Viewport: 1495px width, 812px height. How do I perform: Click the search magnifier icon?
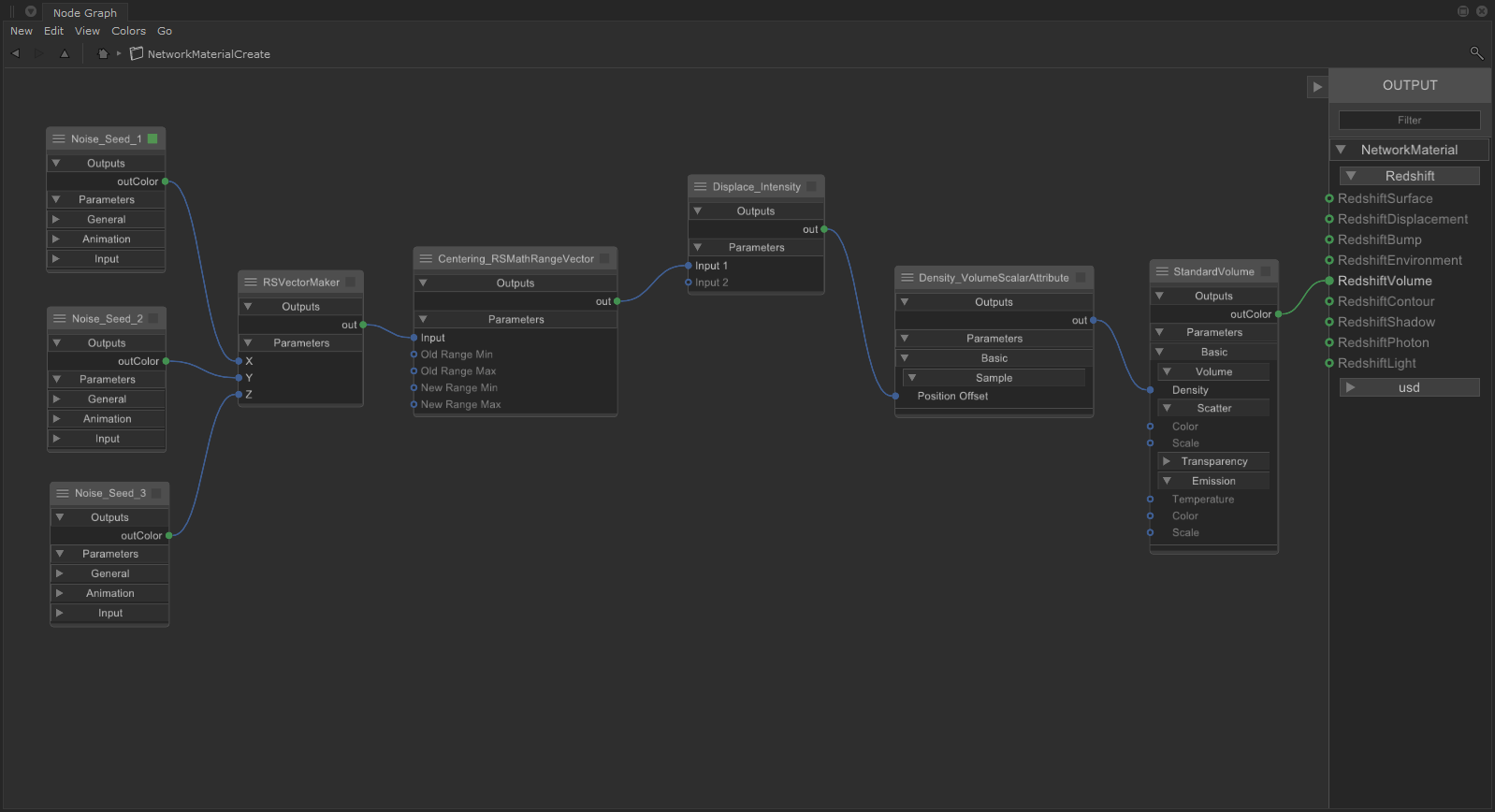click(1476, 53)
